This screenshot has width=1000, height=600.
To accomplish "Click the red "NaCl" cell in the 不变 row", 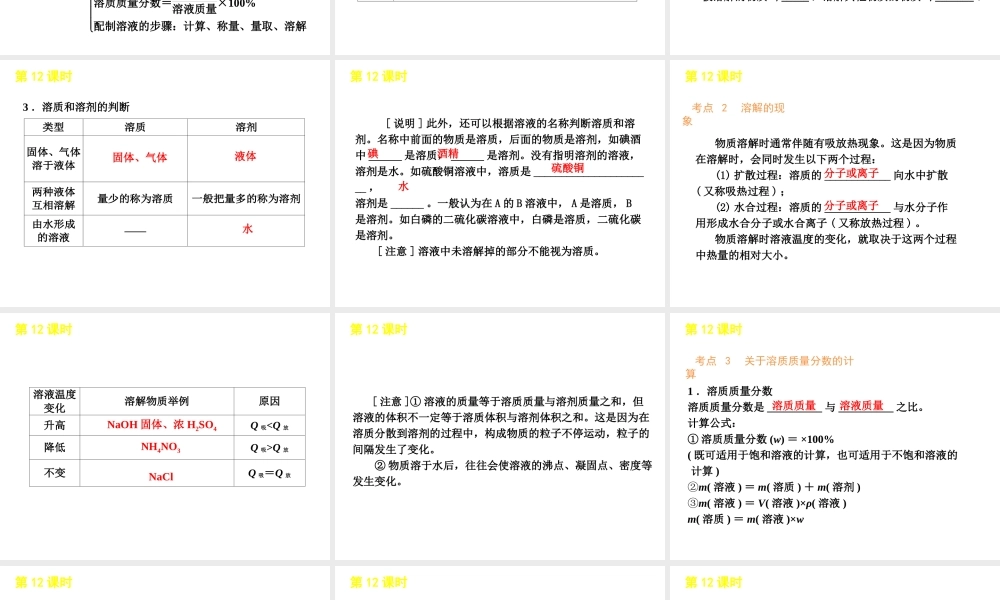I will click(160, 473).
